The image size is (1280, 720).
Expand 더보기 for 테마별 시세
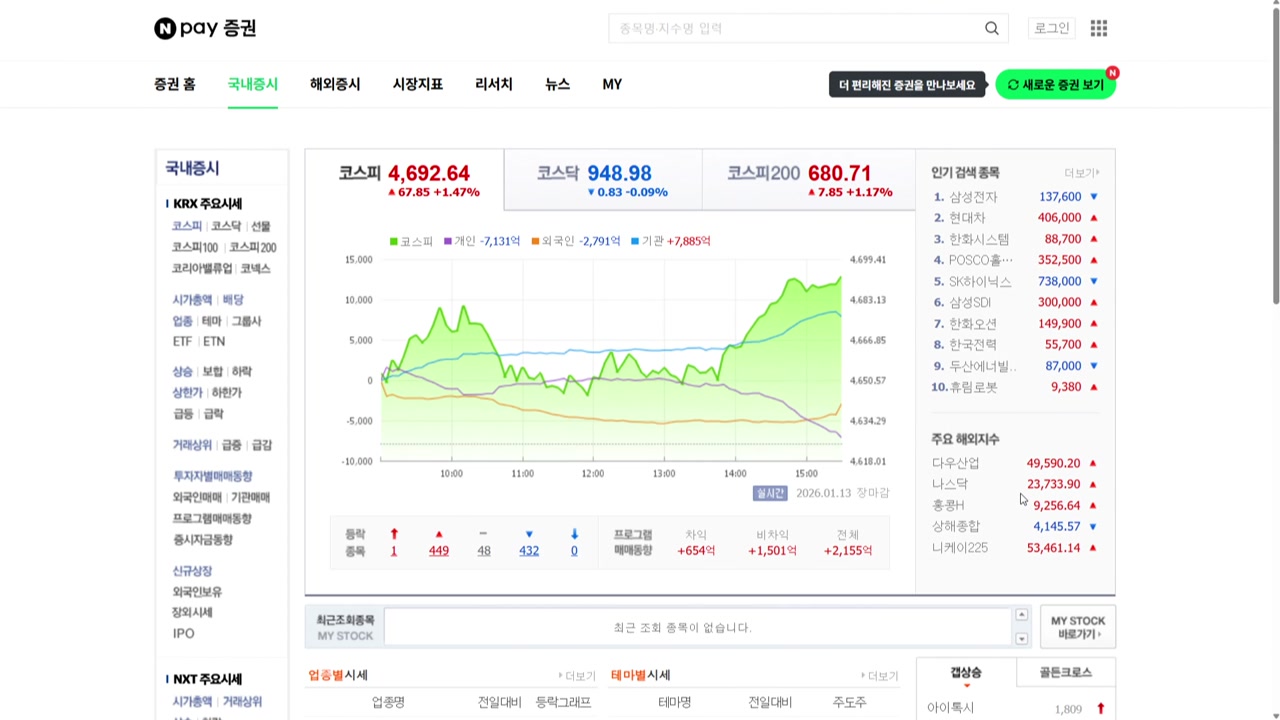pos(881,676)
